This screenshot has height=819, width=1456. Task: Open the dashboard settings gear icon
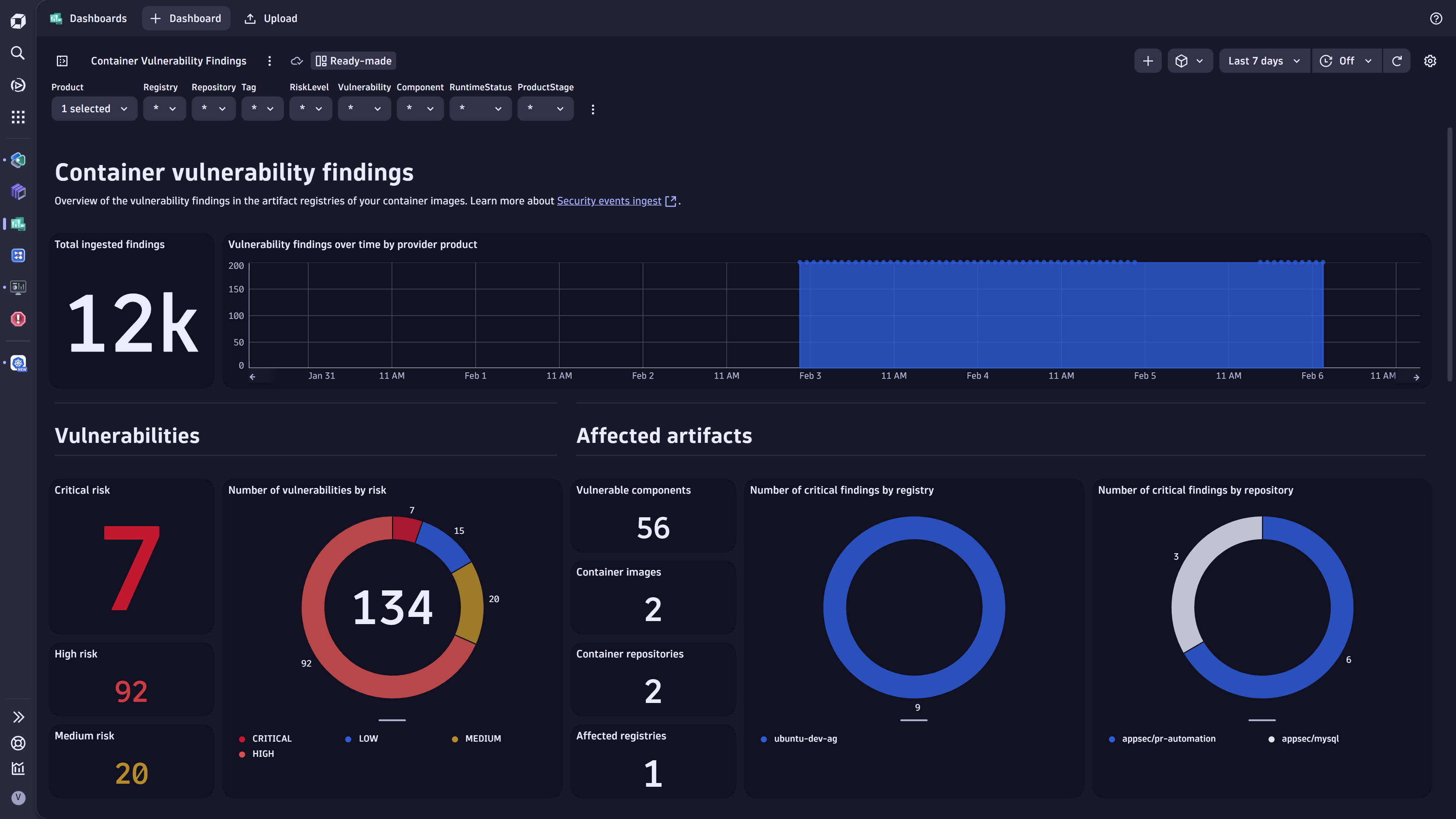click(1430, 61)
